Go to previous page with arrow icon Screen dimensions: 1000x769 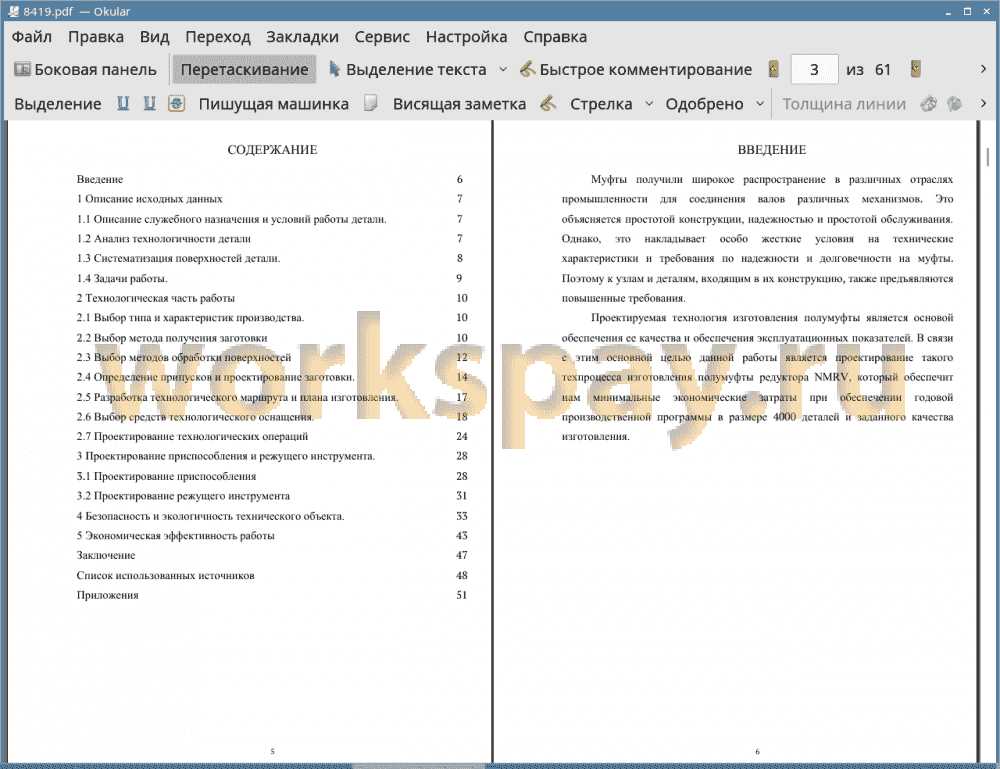(x=774, y=70)
